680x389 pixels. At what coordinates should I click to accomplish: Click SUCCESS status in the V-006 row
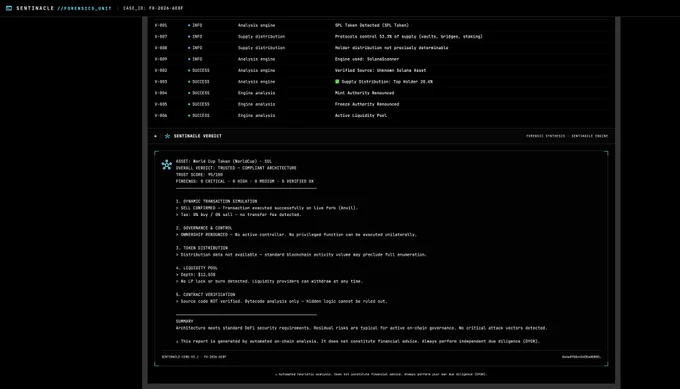coord(199,116)
